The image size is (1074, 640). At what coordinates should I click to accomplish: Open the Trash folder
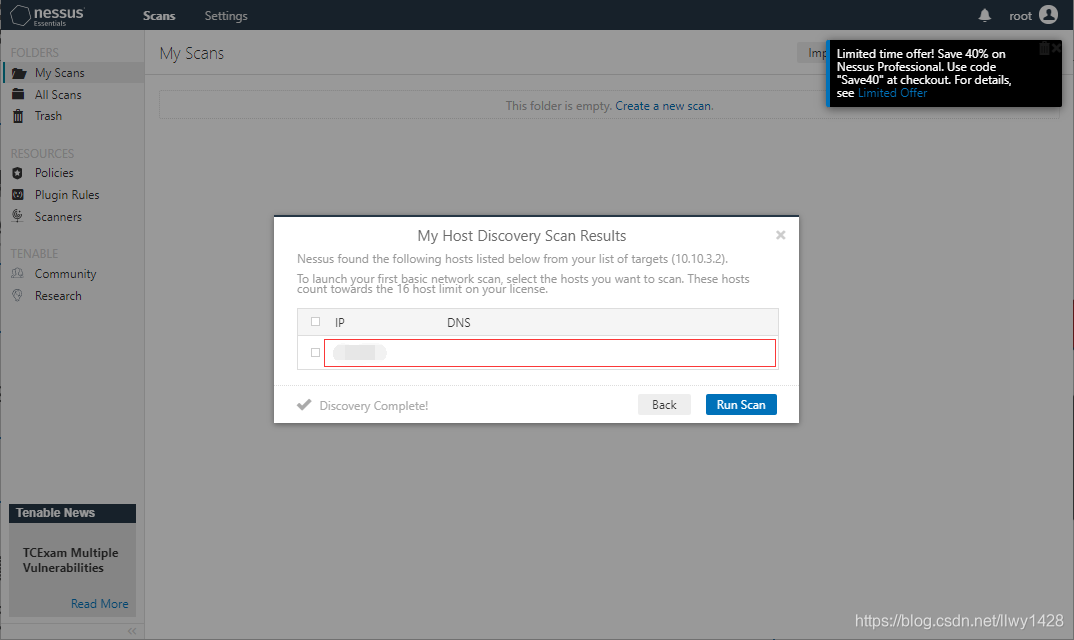click(x=46, y=115)
